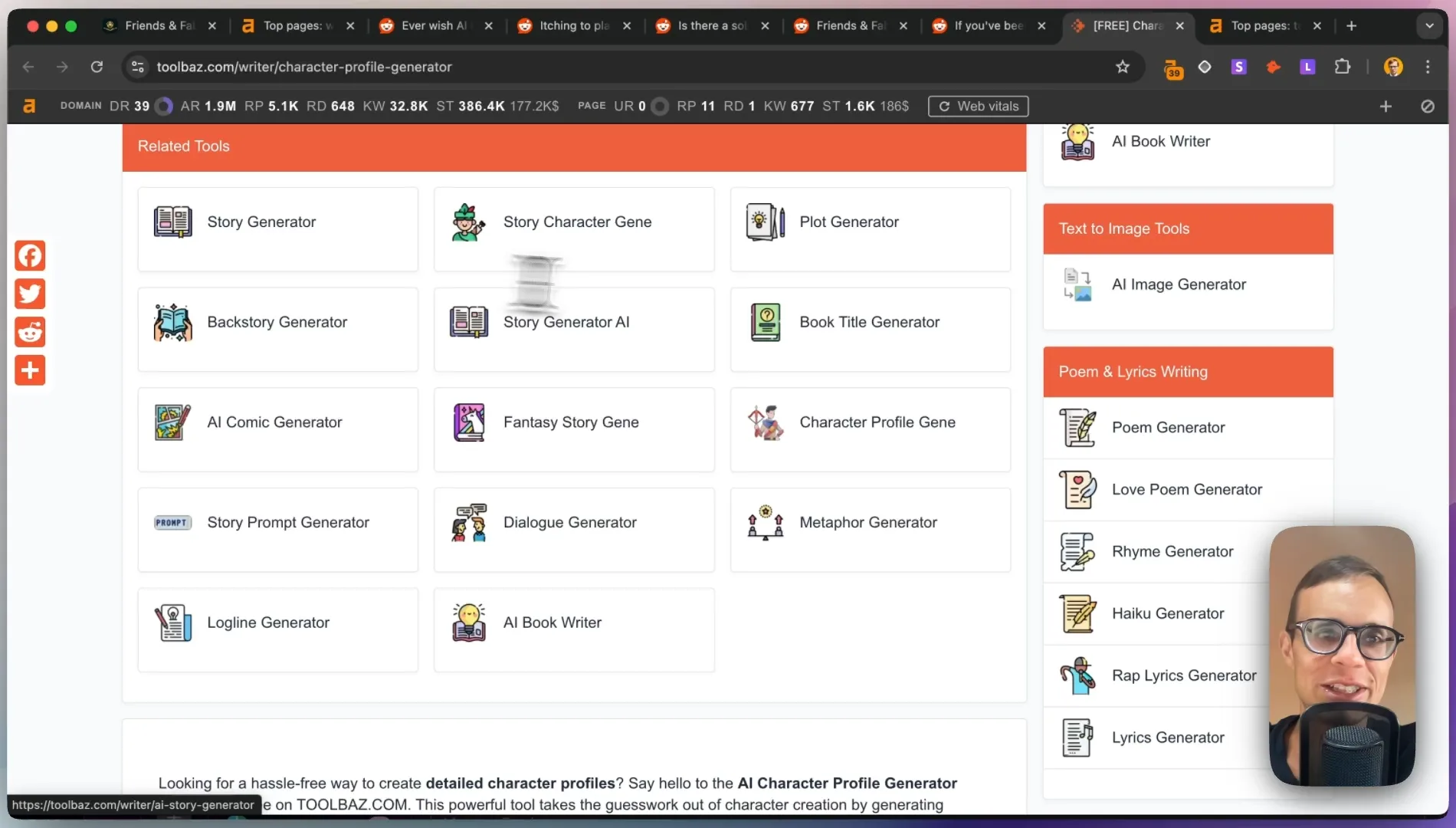Click the Dialogue Generator icon

(469, 523)
